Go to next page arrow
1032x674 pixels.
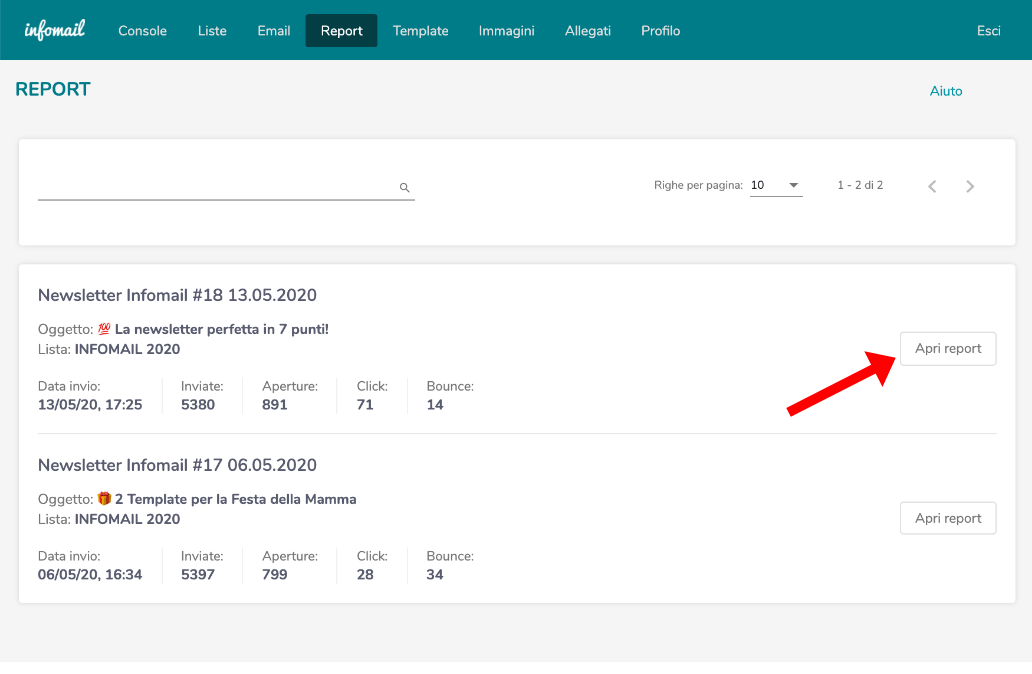pyautogui.click(x=970, y=186)
